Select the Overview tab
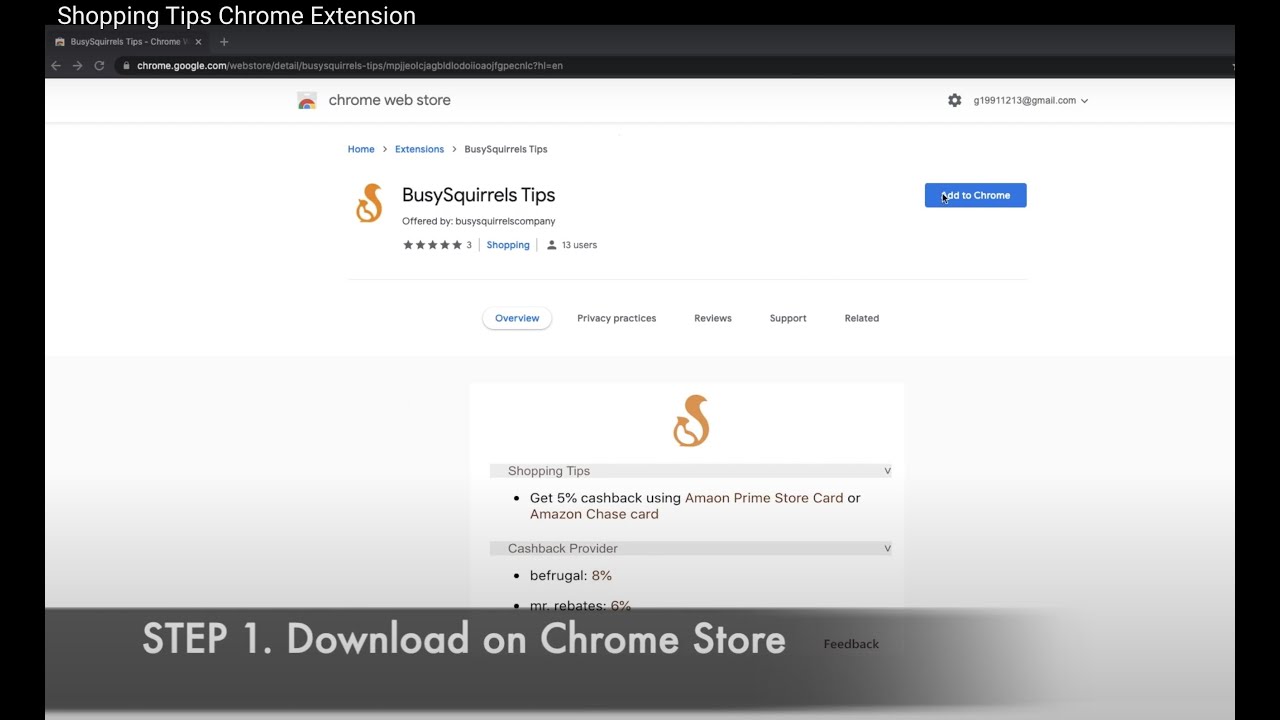Screen dimensions: 1280x720 click(517, 318)
